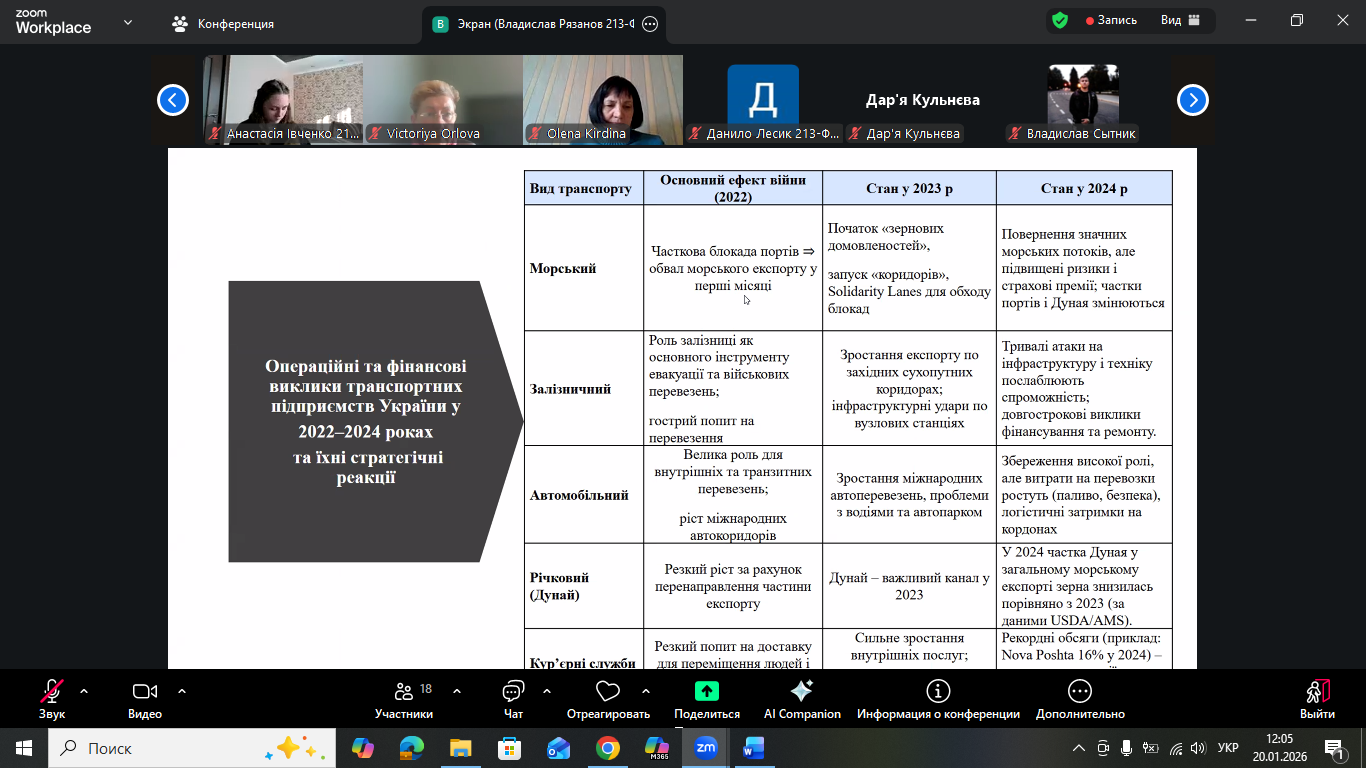Click the green encryption shield icon

(x=1060, y=20)
